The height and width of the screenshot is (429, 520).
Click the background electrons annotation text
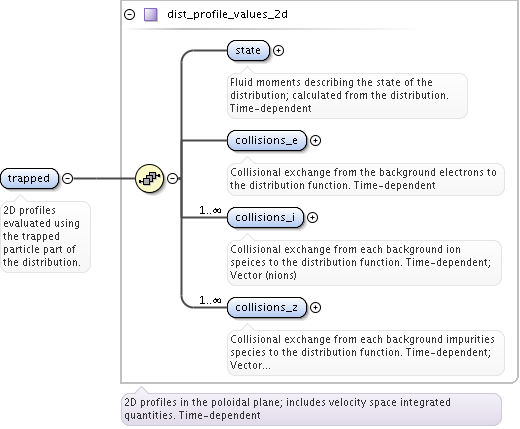coord(366,179)
